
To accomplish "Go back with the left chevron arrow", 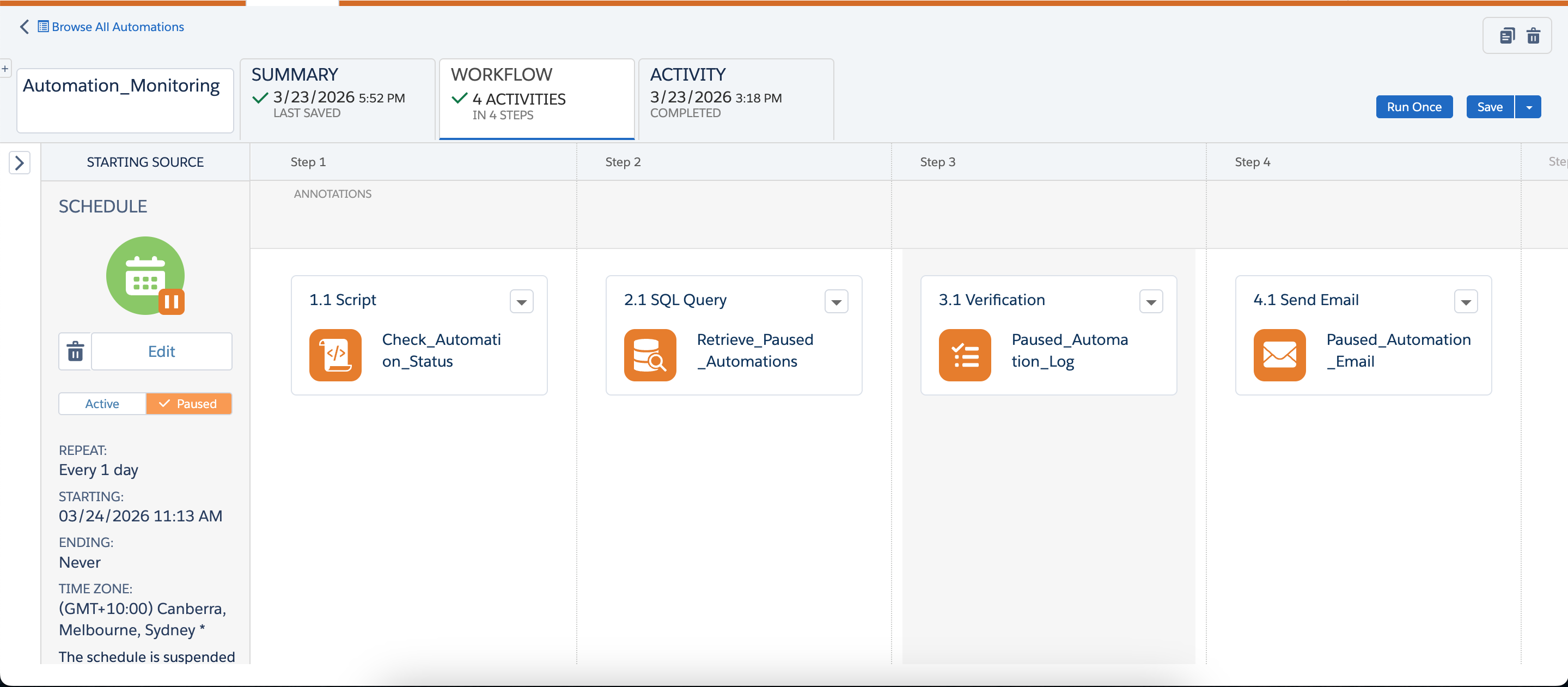I will [25, 27].
